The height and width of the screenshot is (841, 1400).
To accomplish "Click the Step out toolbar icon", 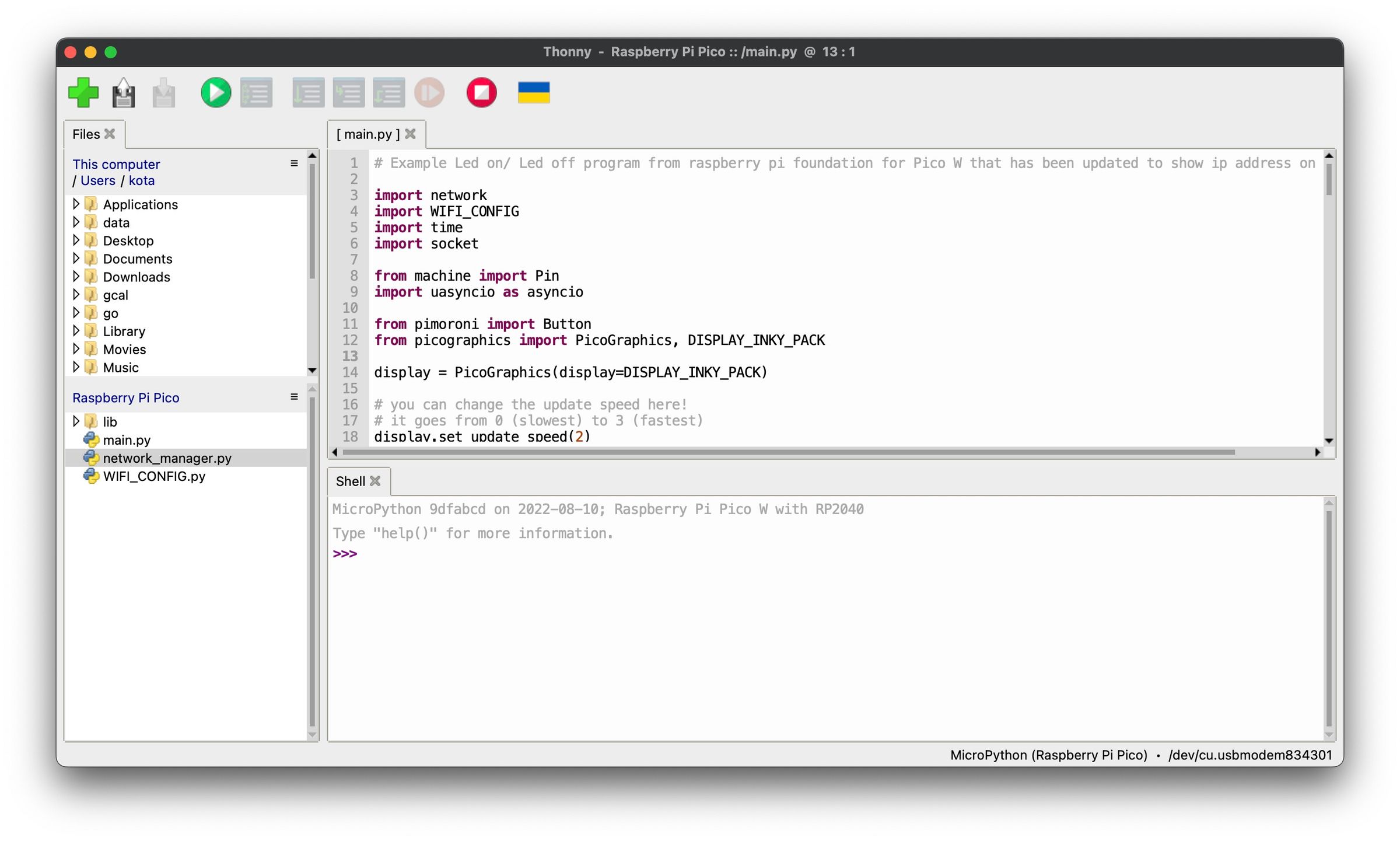I will 388,93.
